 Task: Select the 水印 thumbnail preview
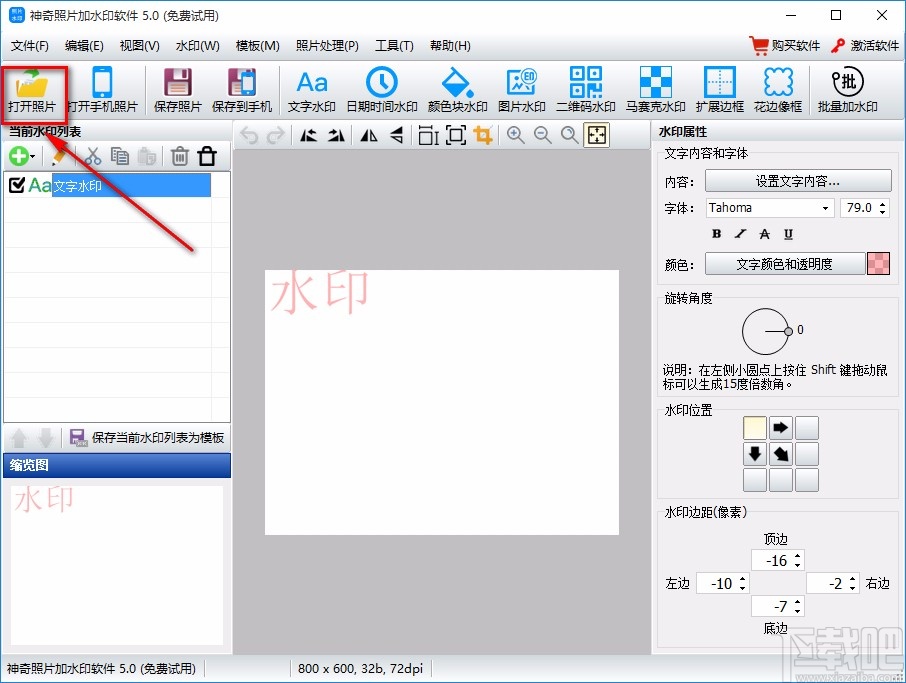tap(117, 565)
